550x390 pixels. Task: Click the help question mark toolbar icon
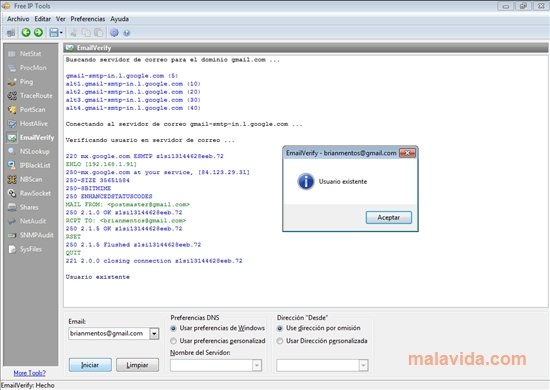tap(127, 33)
